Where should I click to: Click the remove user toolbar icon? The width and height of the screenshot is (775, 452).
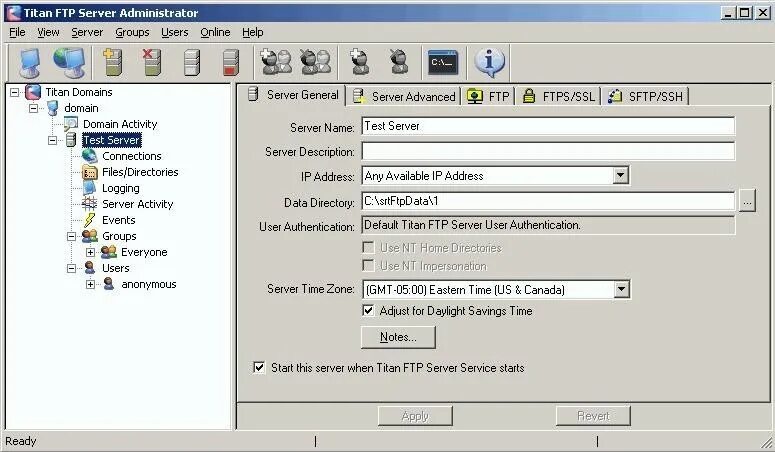point(398,62)
